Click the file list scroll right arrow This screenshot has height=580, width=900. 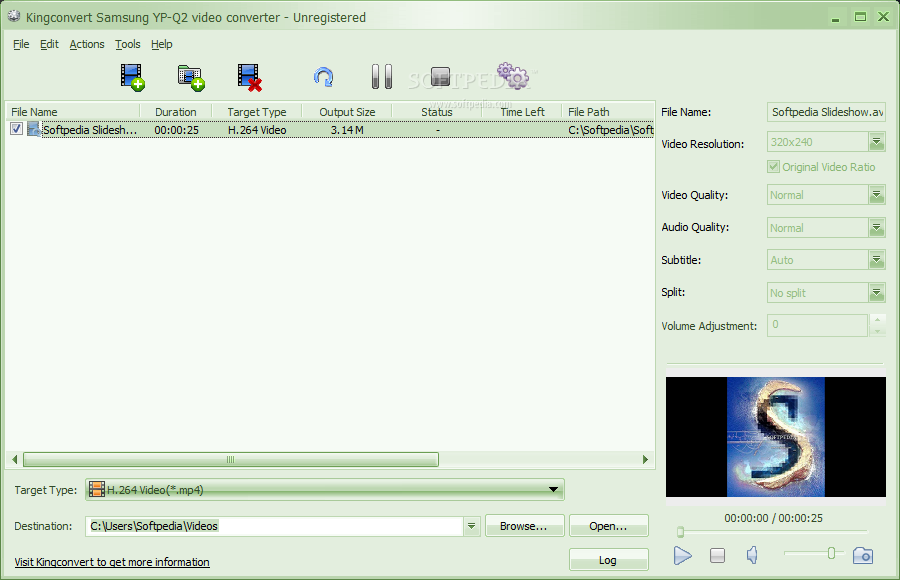pos(645,459)
